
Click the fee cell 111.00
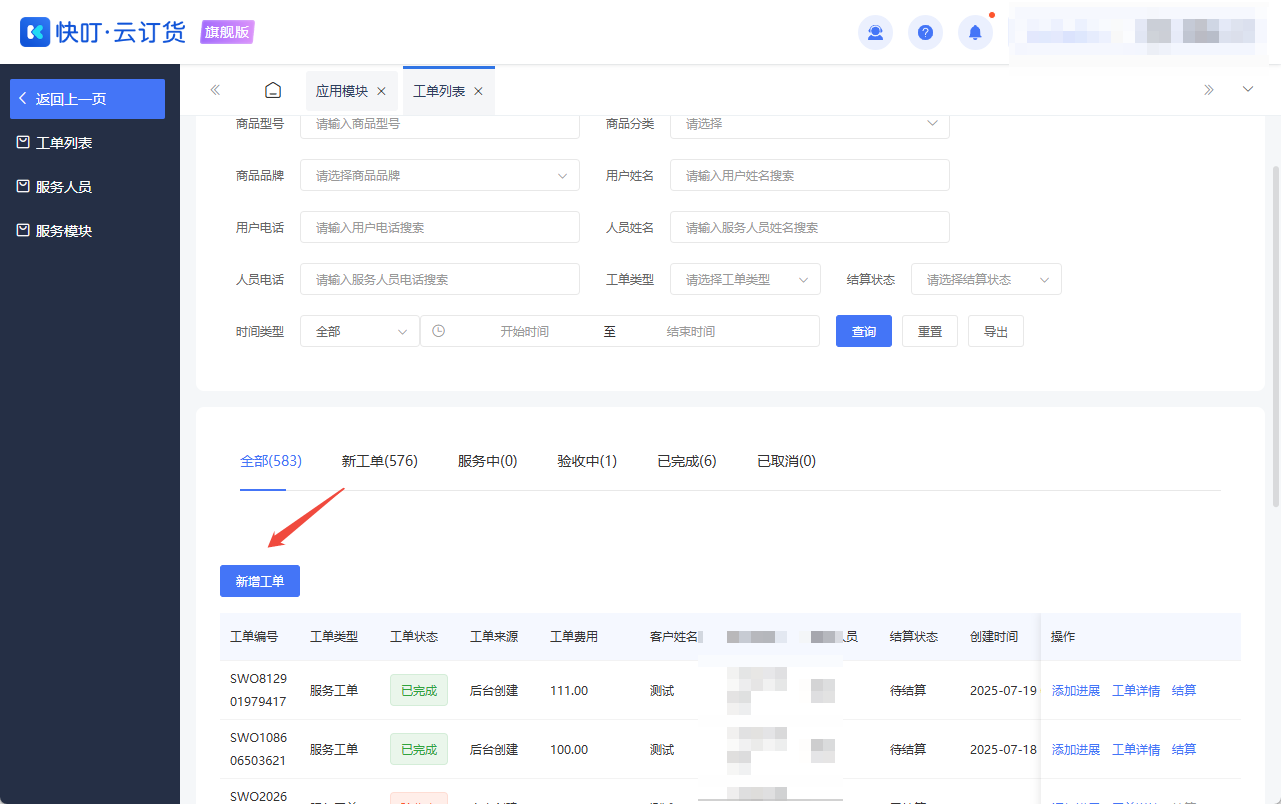569,690
